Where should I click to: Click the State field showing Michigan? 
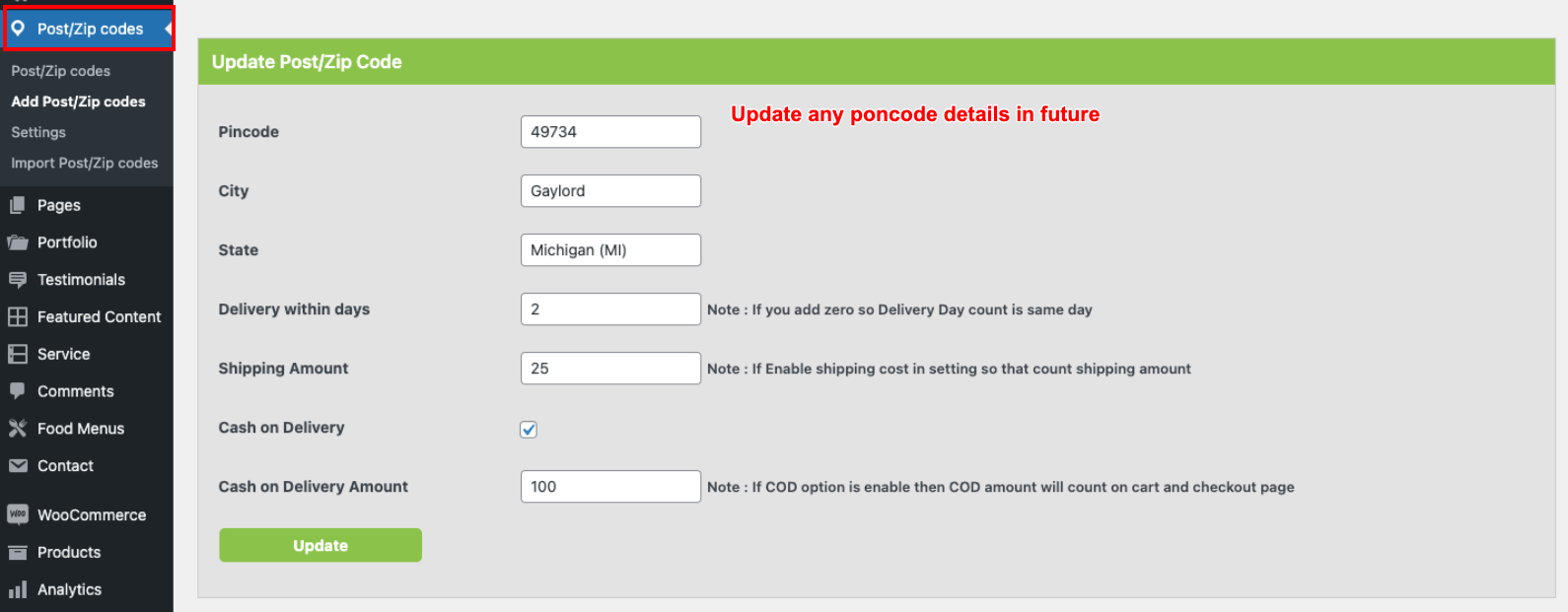pos(610,250)
